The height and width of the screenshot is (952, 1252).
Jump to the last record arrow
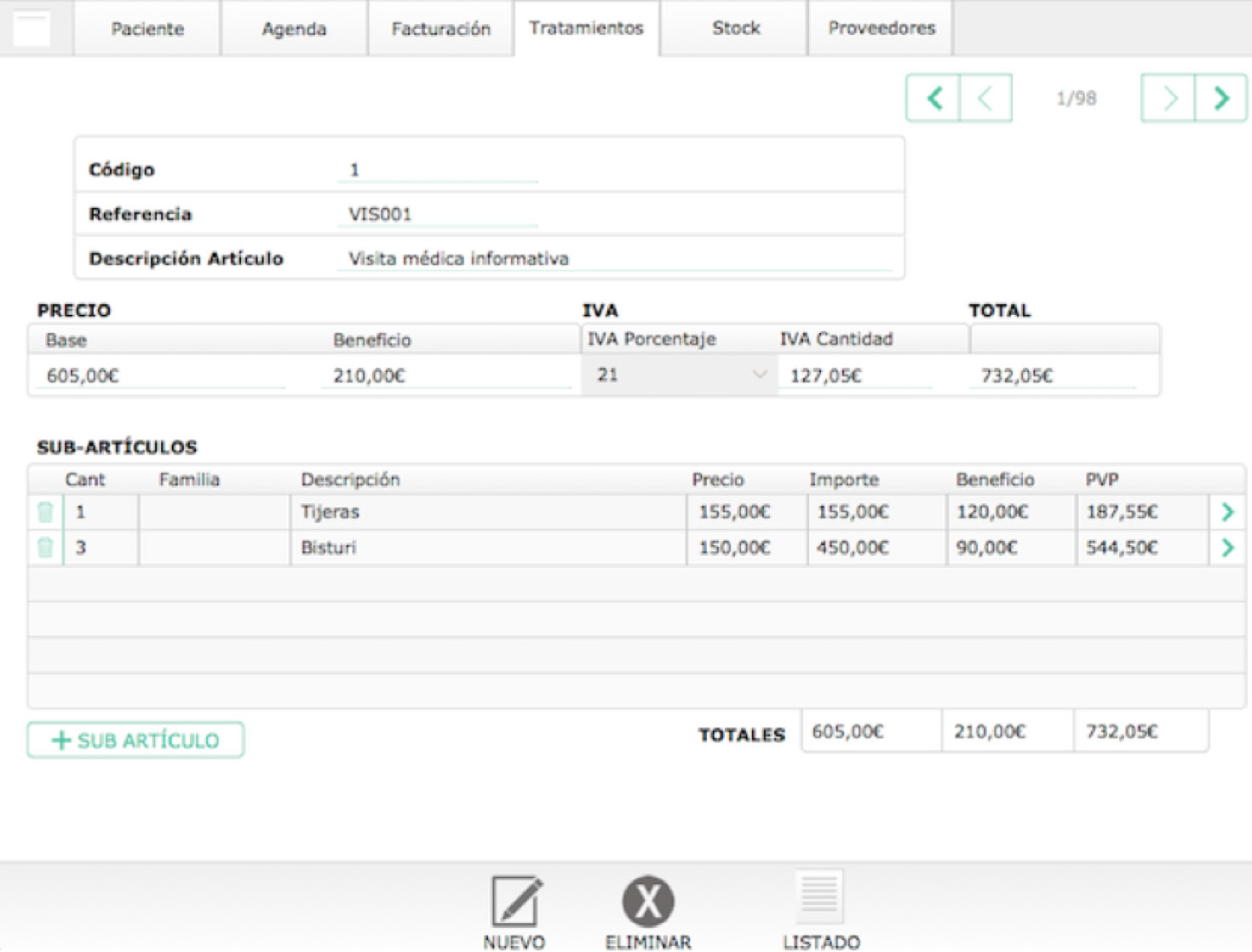point(1220,99)
